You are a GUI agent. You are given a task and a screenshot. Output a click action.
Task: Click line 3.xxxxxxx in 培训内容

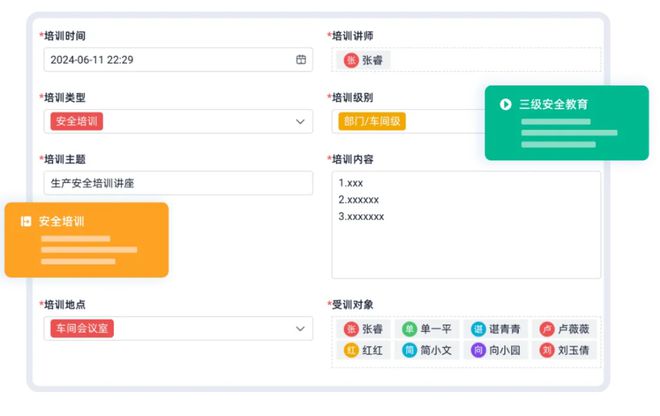coord(361,216)
